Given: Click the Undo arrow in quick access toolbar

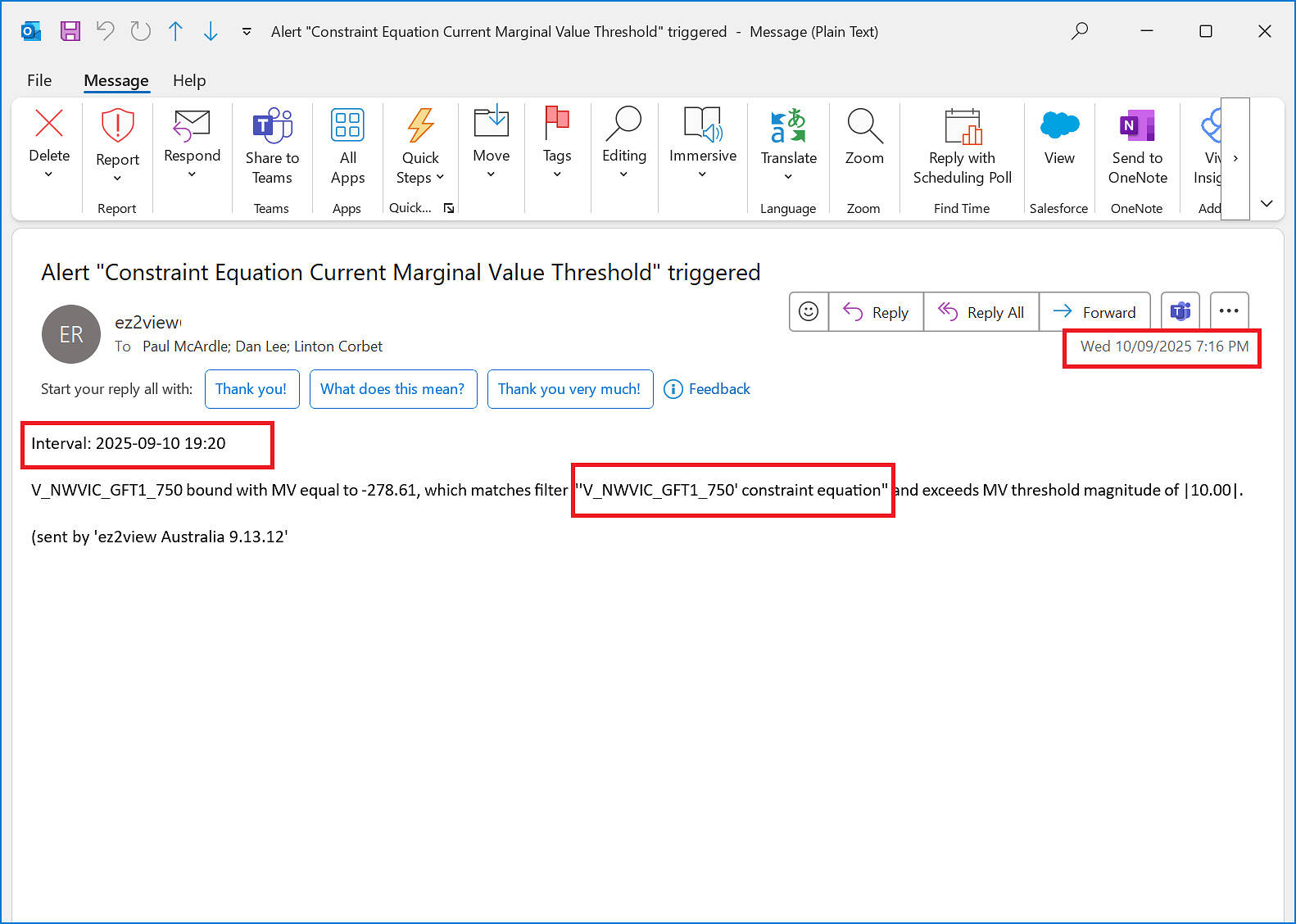Looking at the screenshot, I should 106,31.
